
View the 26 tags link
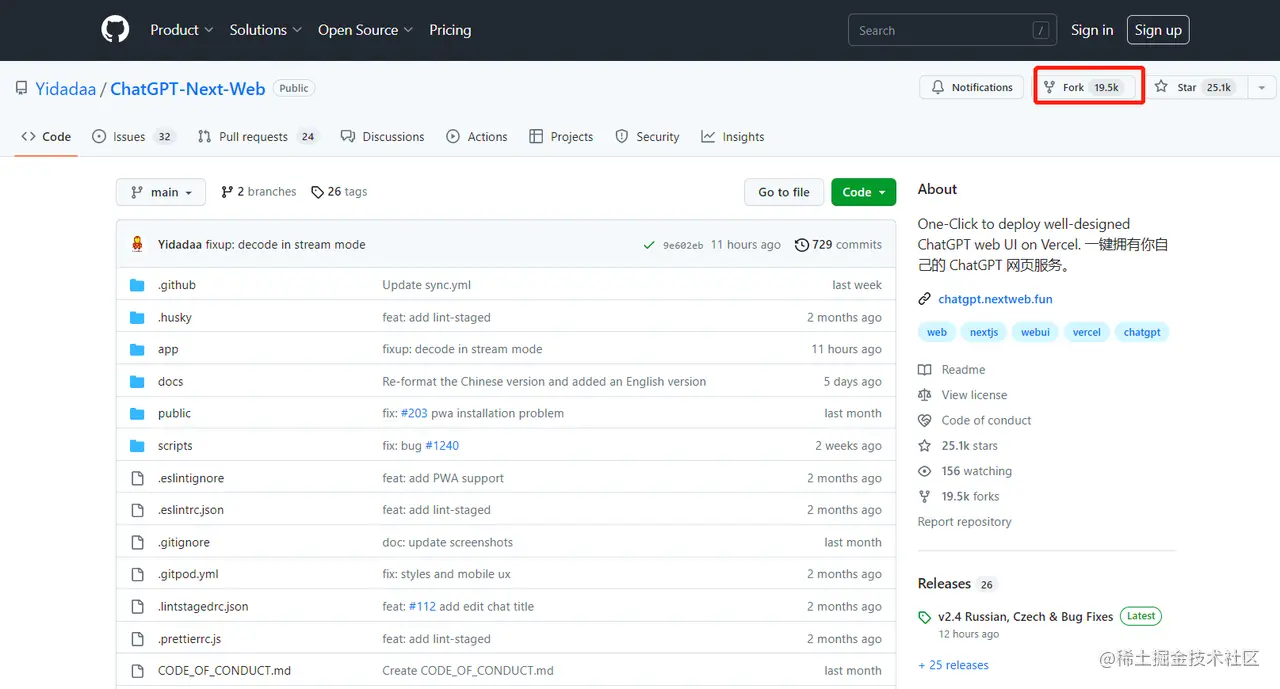[339, 191]
